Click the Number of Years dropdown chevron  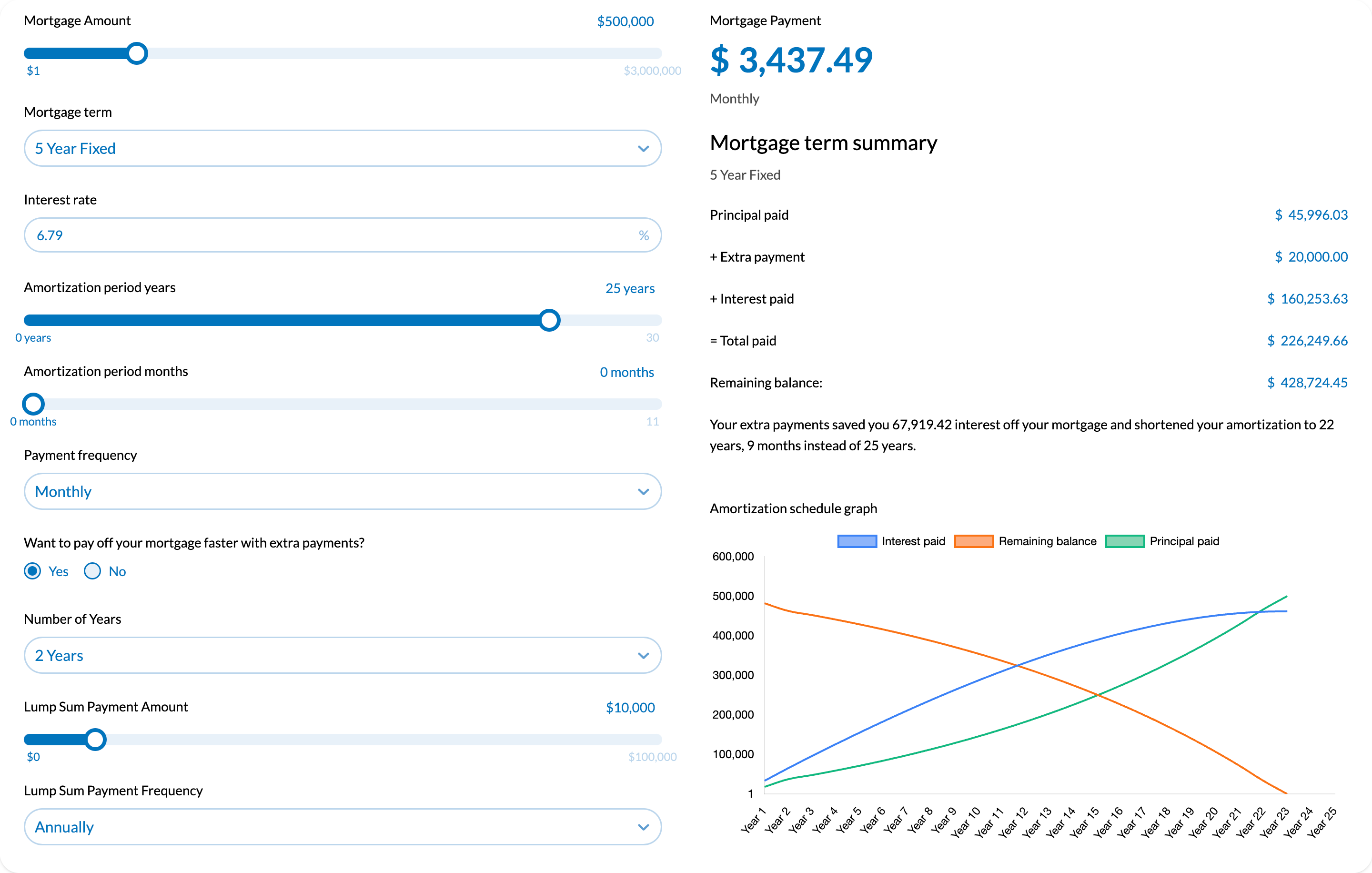(647, 656)
